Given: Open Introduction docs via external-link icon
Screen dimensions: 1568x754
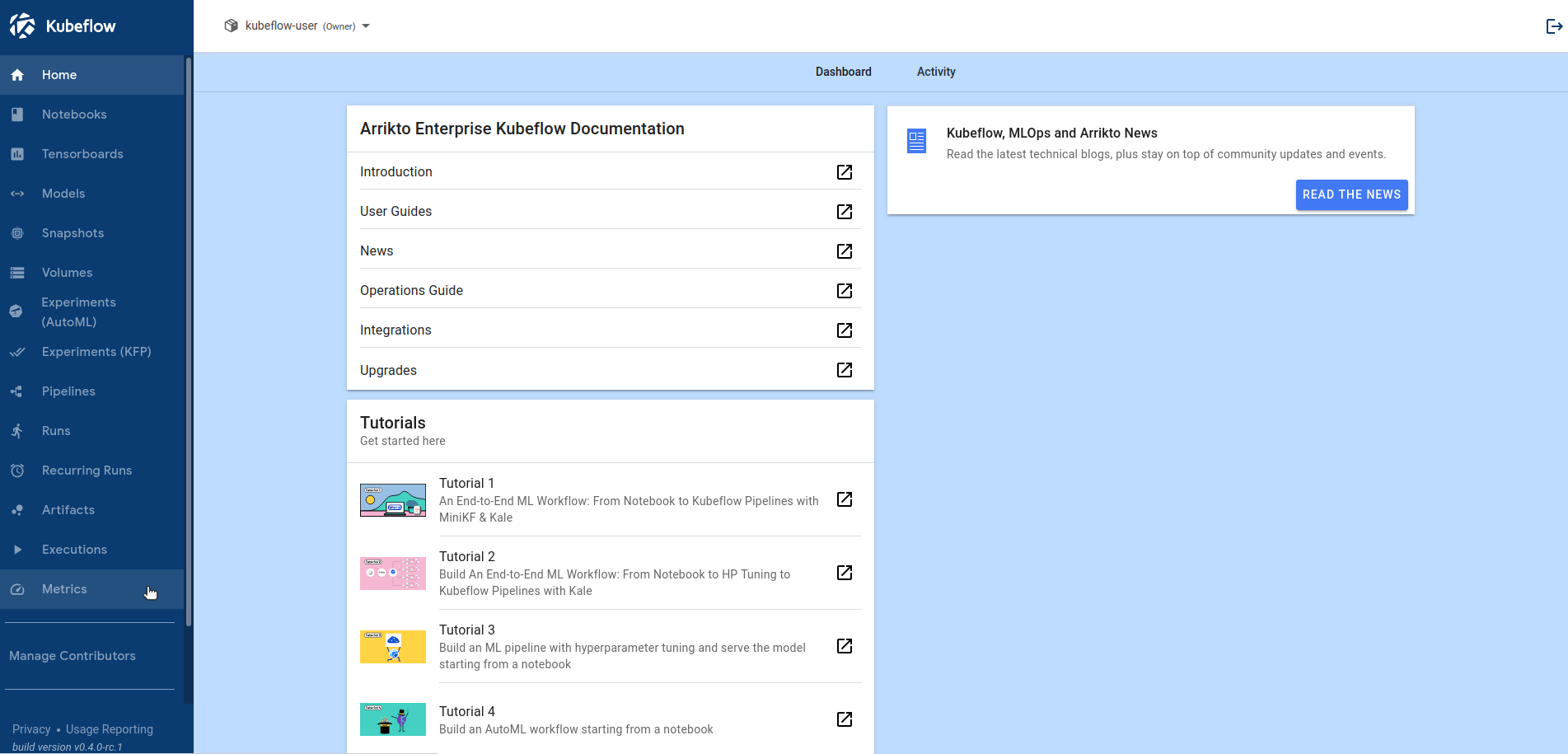Looking at the screenshot, I should [x=845, y=172].
